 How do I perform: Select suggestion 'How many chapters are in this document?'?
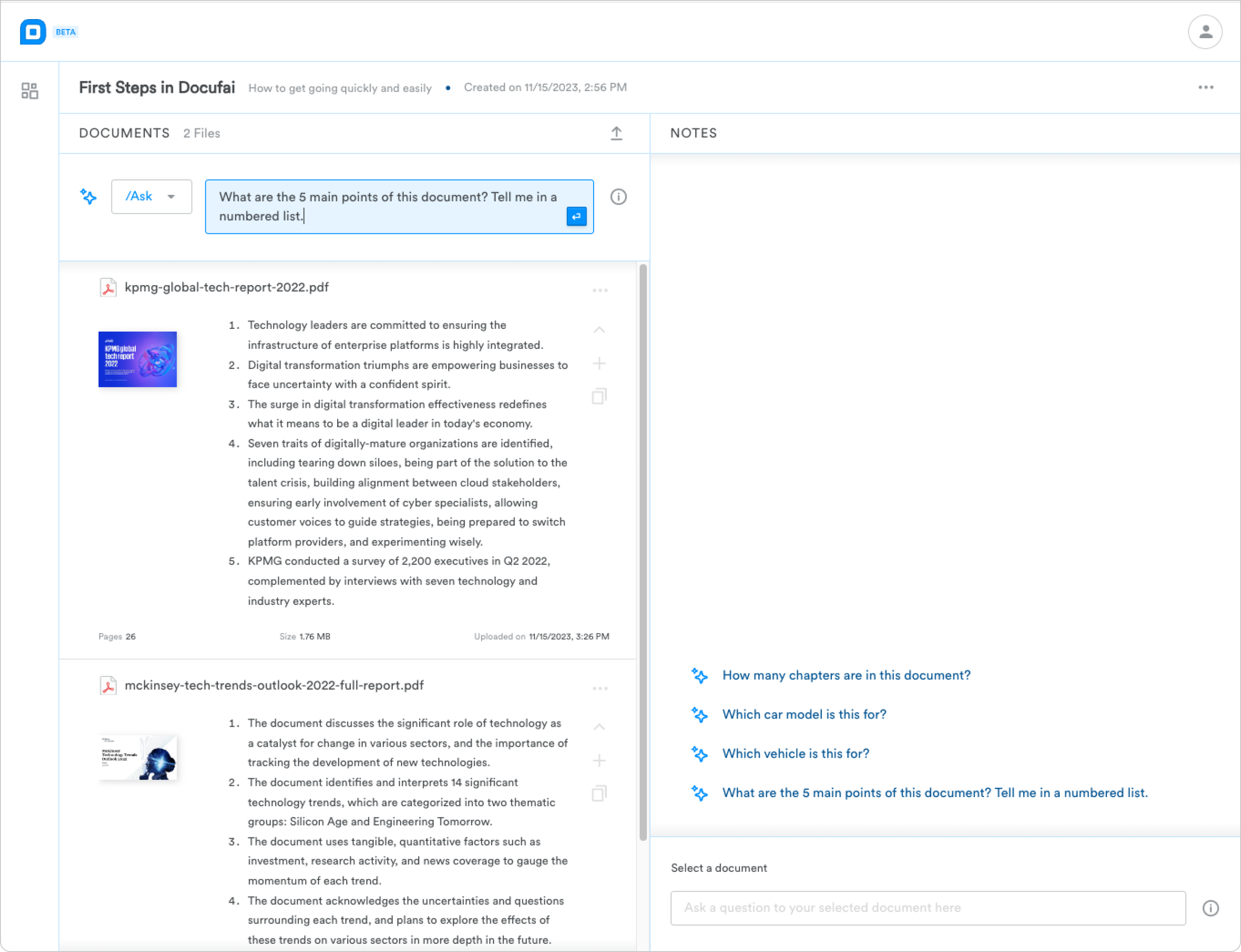[x=846, y=676]
